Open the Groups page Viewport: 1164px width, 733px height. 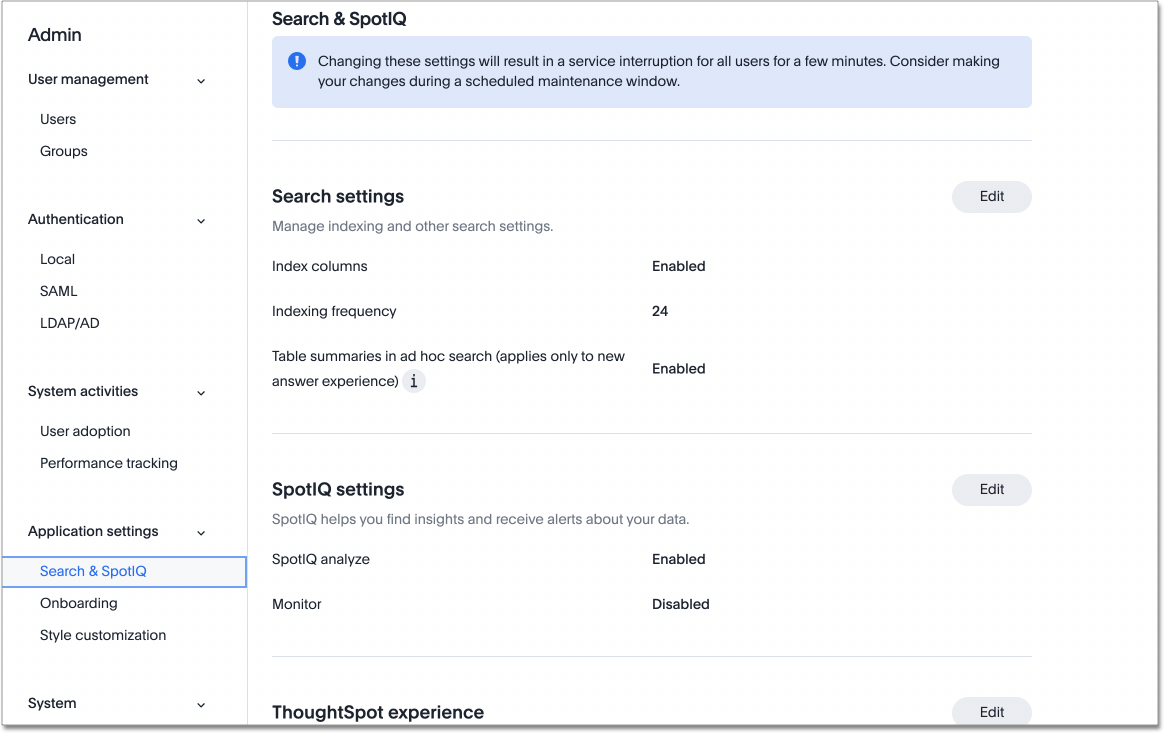(x=63, y=151)
